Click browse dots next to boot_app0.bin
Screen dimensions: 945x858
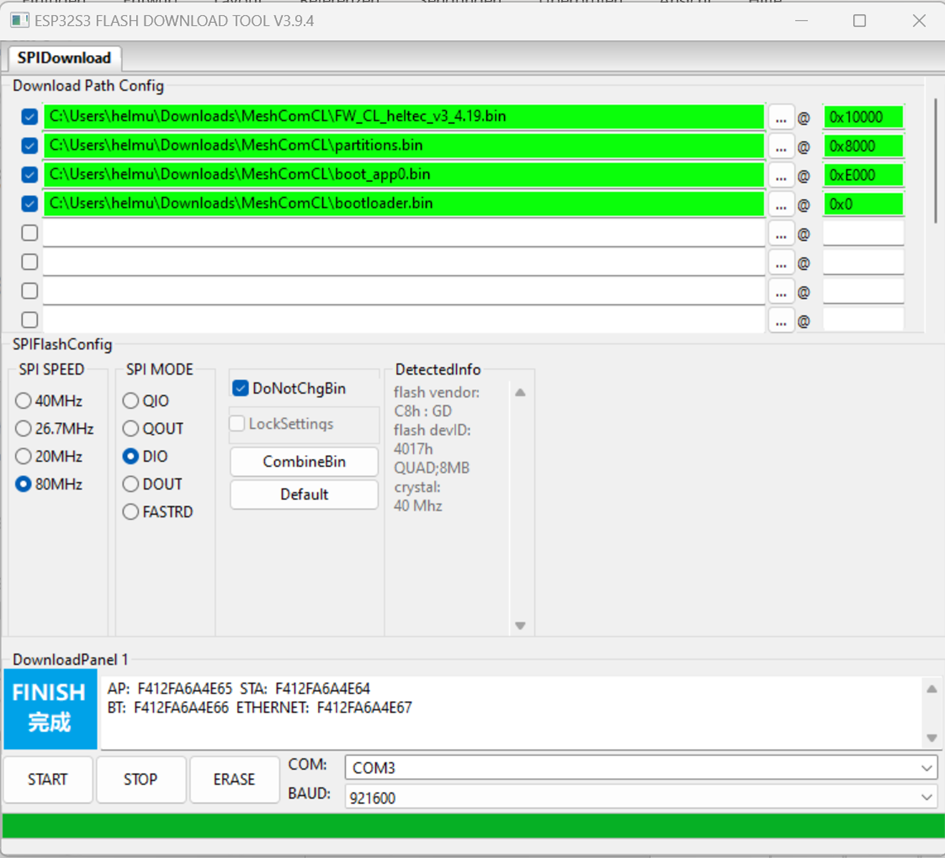coord(781,175)
